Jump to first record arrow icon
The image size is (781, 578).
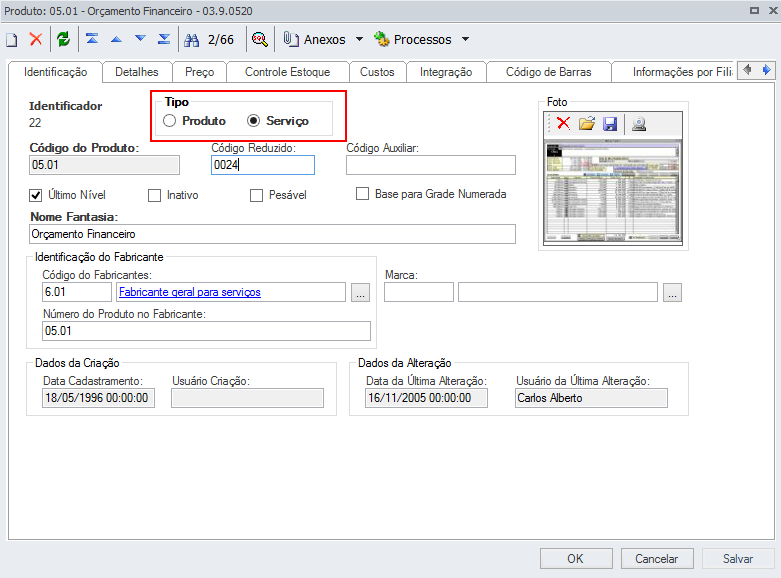point(92,38)
